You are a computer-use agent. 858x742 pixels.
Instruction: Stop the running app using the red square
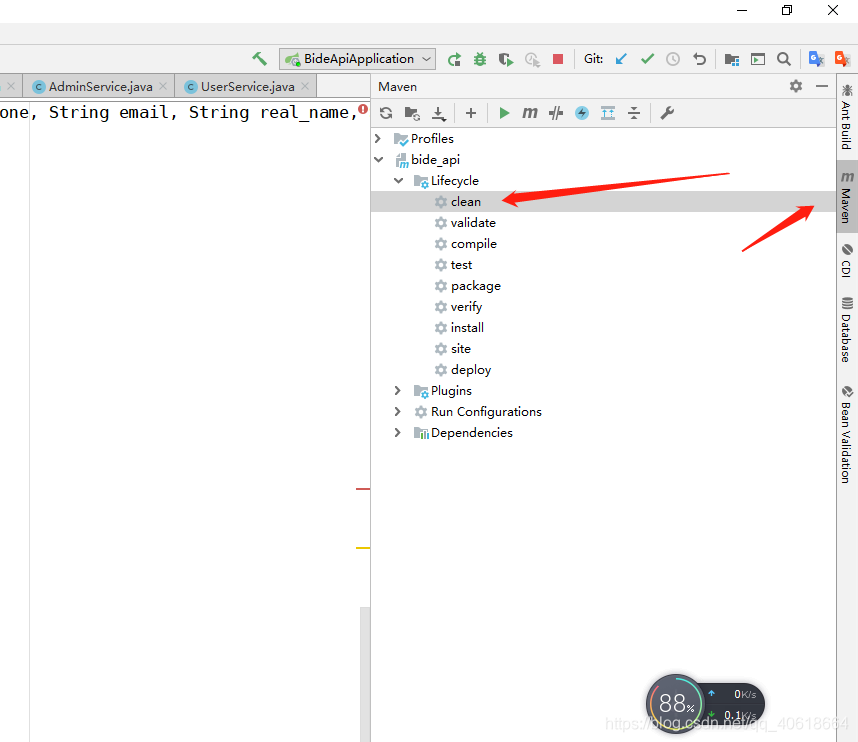pos(558,59)
